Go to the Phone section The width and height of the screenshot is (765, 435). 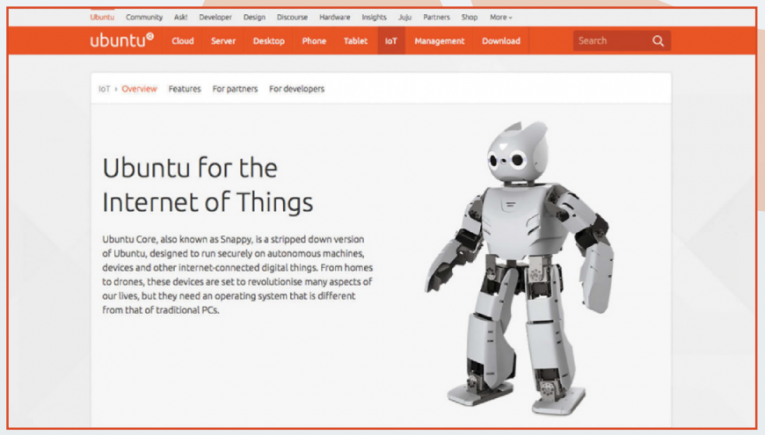point(314,41)
